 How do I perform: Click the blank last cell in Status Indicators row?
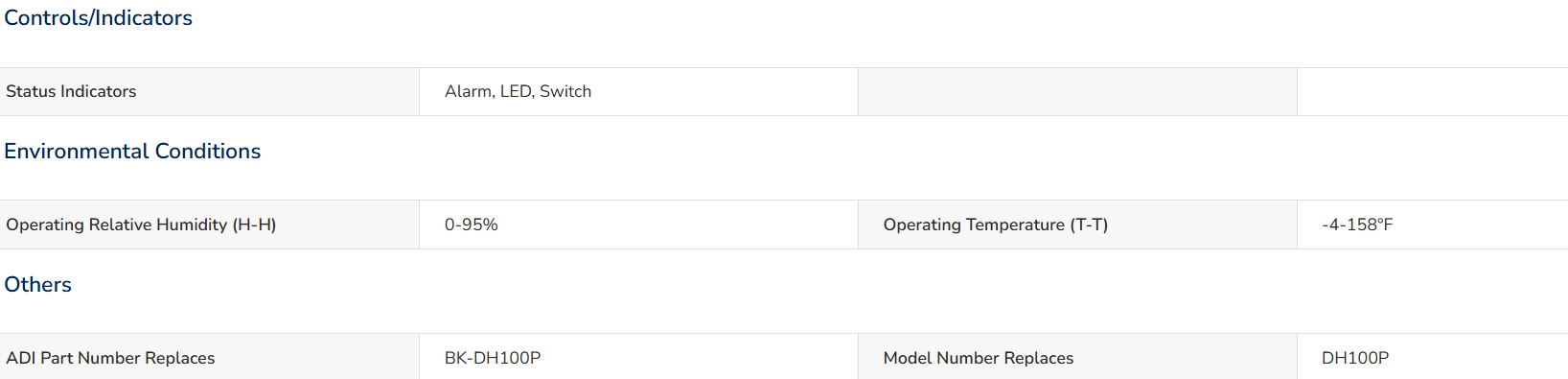click(x=1433, y=92)
